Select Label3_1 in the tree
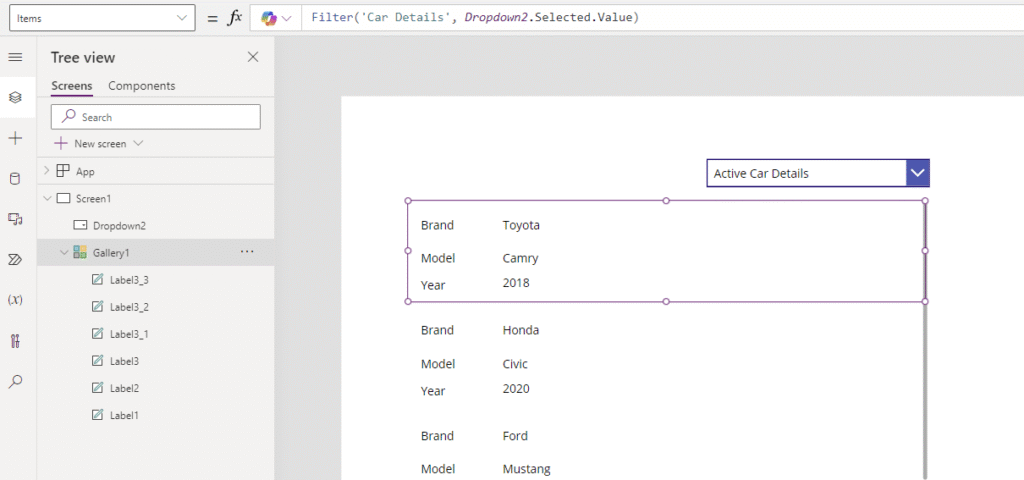Screen dimensions: 1024x480 click(x=129, y=334)
